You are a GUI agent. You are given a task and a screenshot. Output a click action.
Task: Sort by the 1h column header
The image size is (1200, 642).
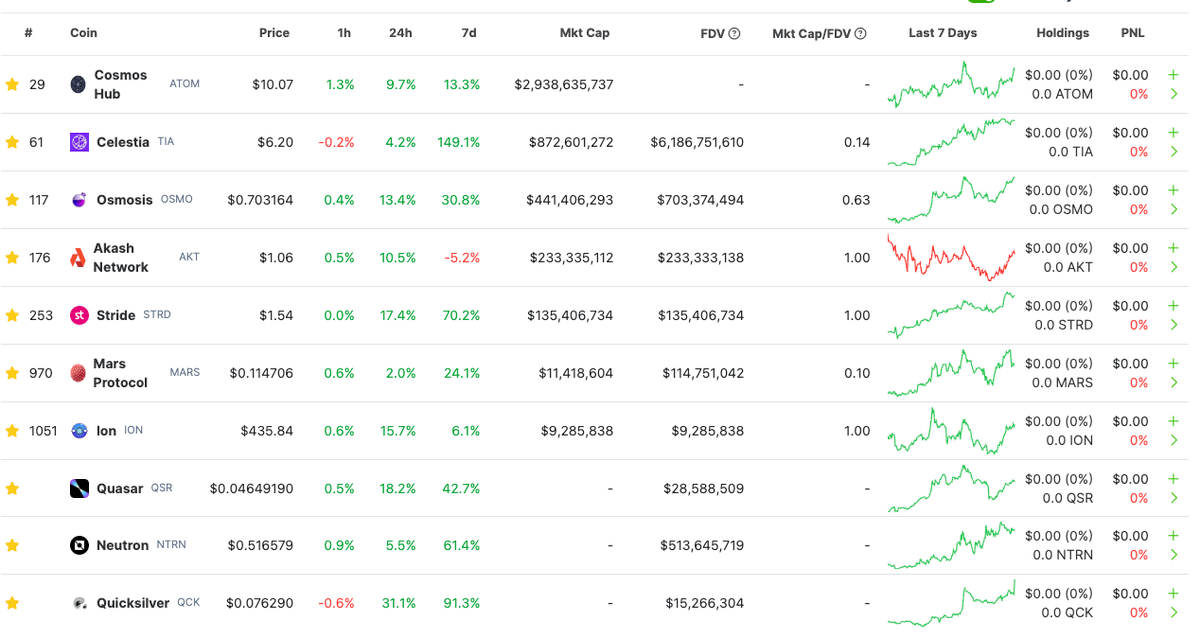(x=344, y=33)
